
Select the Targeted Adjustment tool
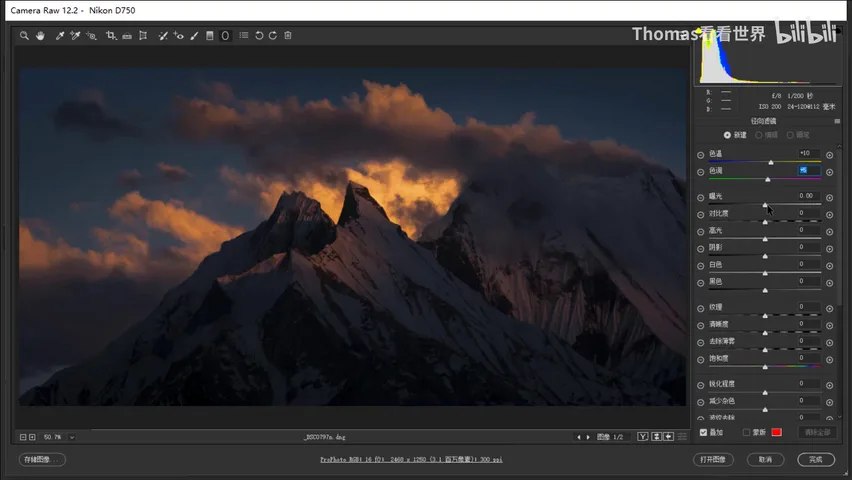point(91,35)
